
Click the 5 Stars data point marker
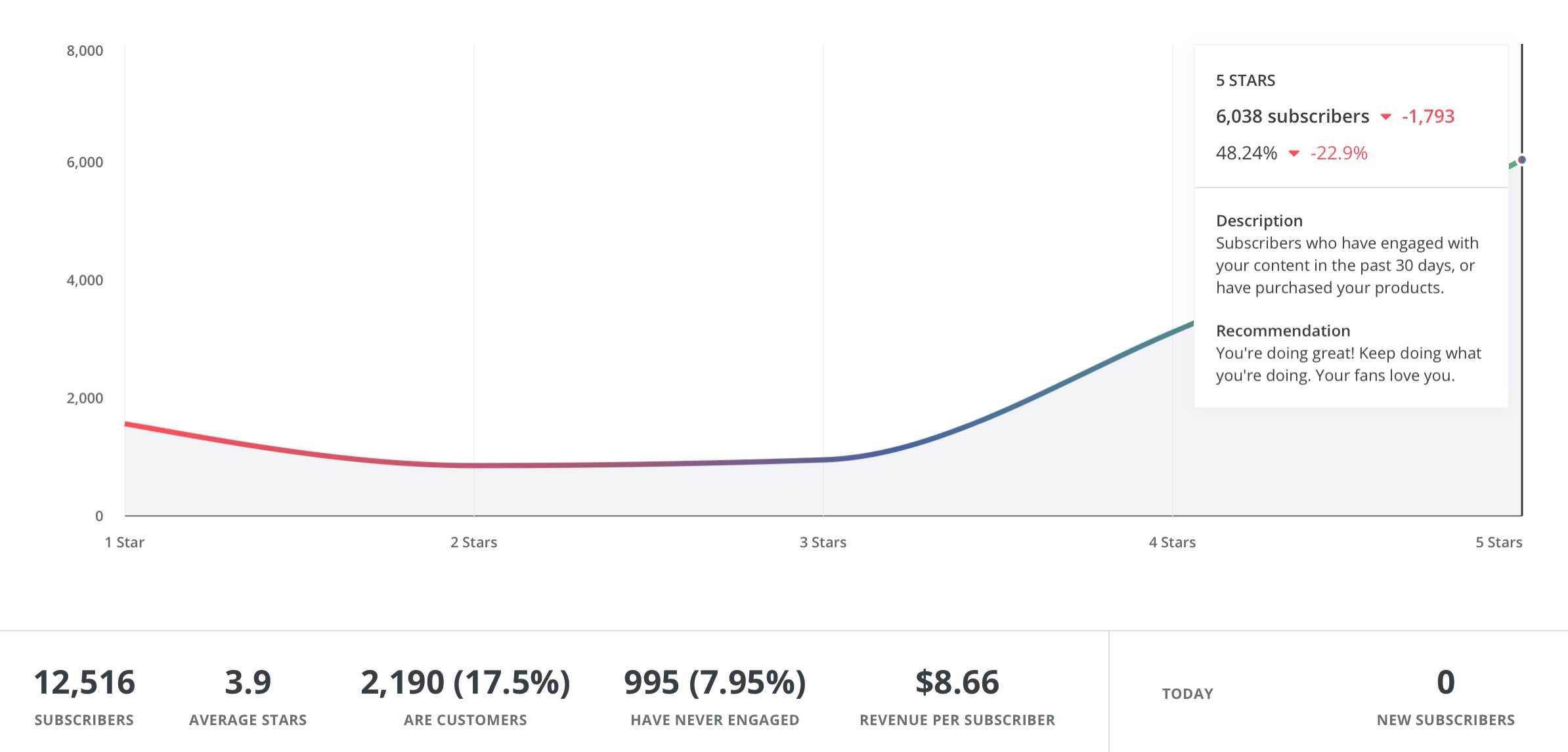[1521, 160]
